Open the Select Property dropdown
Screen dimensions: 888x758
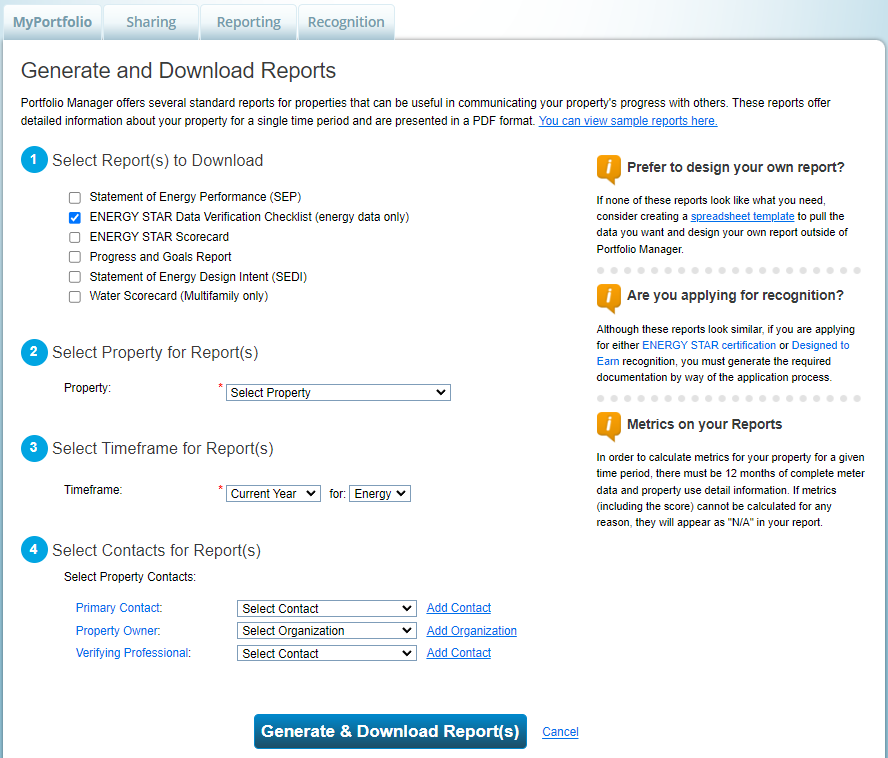tap(338, 393)
